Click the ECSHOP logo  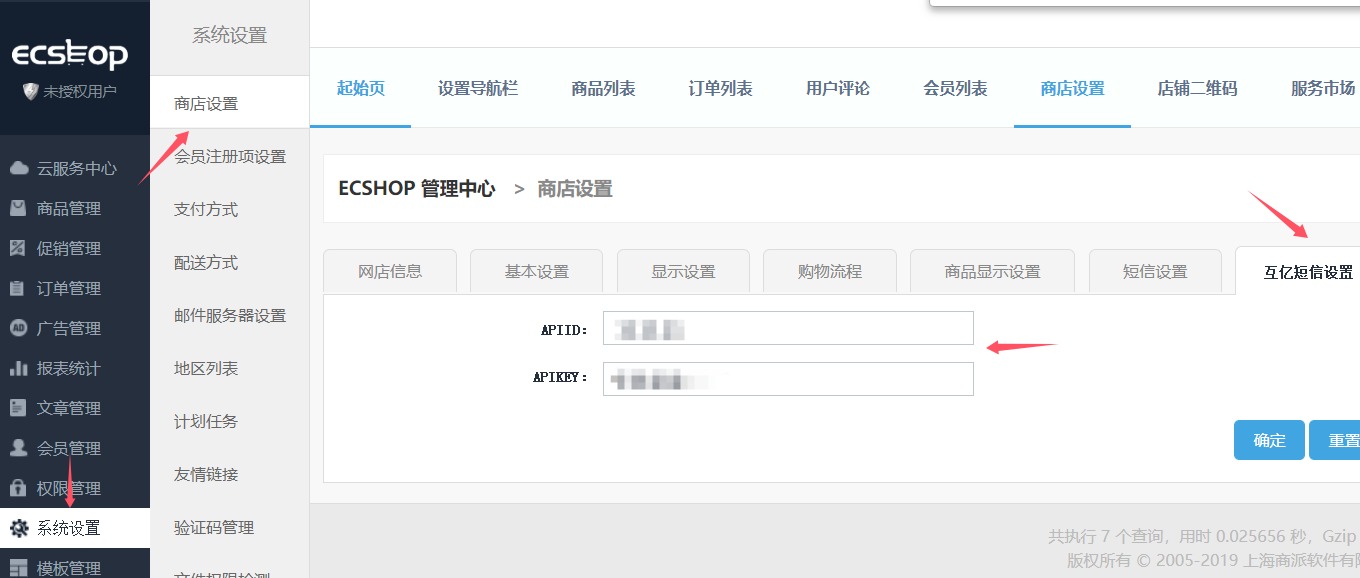70,55
